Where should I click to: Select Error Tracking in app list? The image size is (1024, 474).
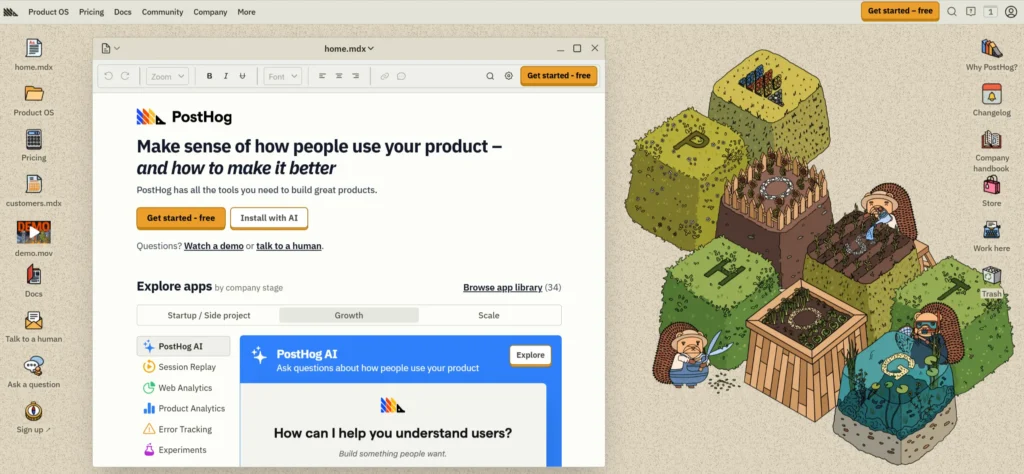[x=184, y=430]
